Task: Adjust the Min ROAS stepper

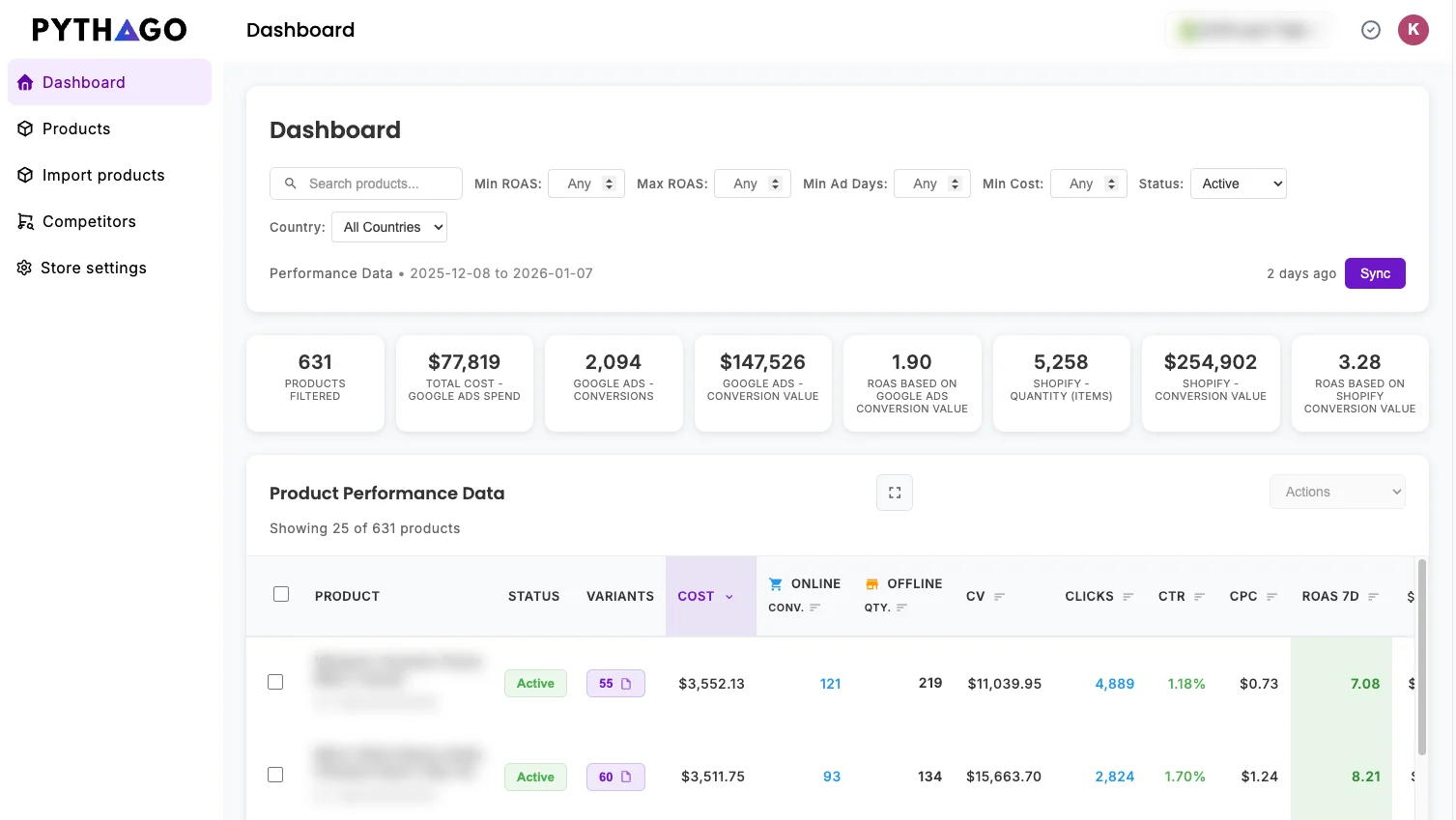Action: 609,184
